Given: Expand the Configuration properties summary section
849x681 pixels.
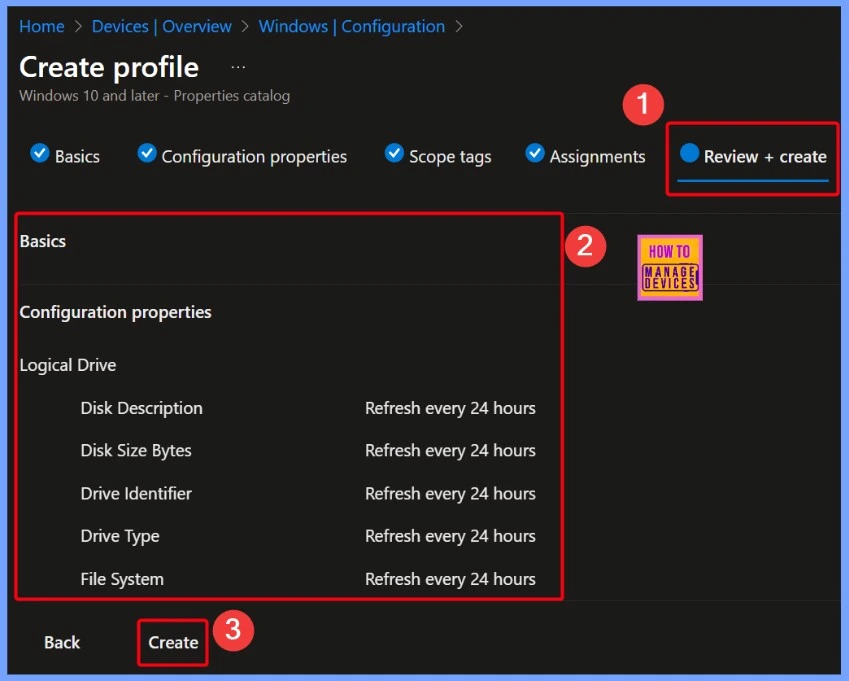Looking at the screenshot, I should pos(115,312).
